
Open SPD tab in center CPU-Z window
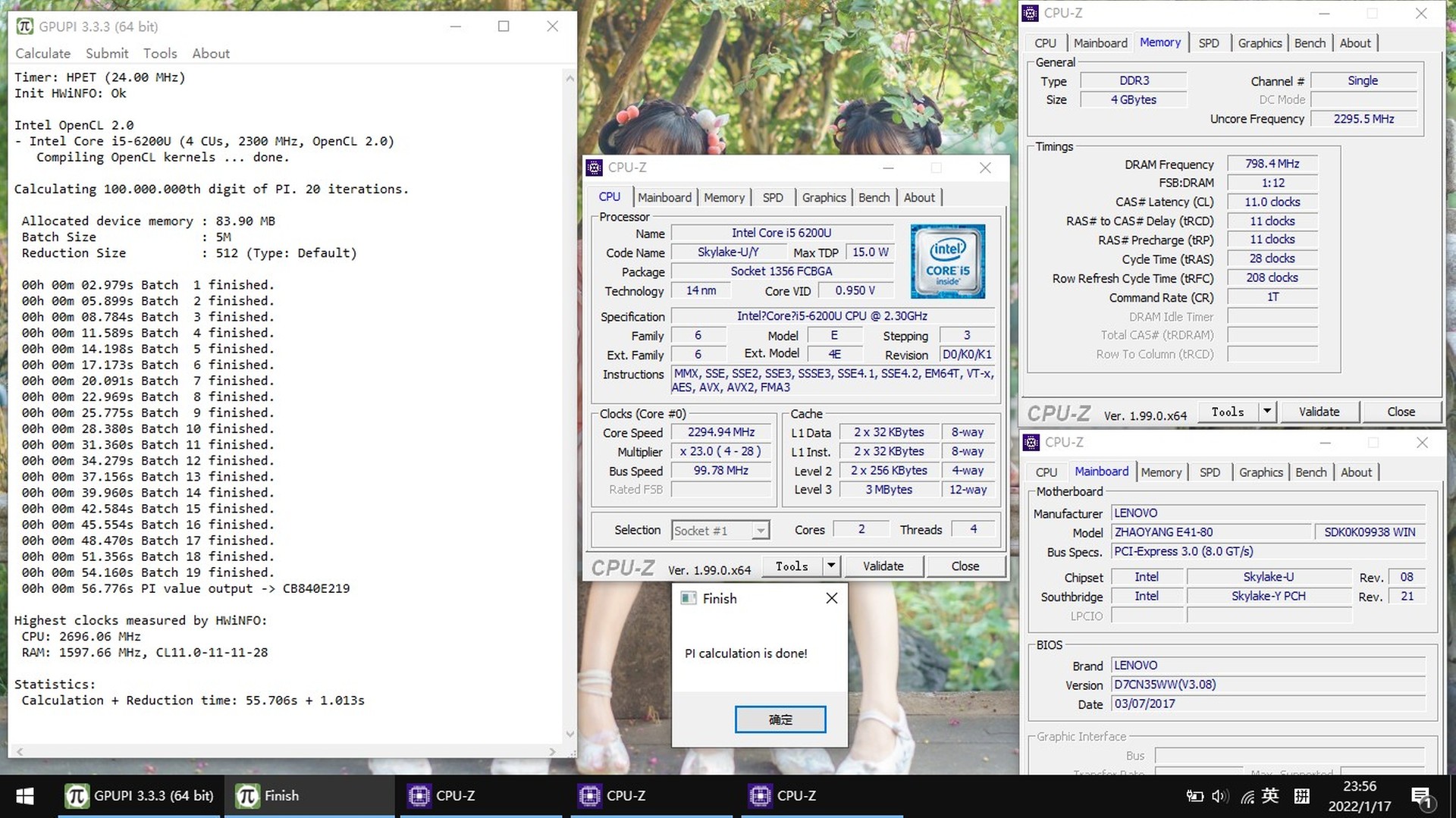click(773, 197)
